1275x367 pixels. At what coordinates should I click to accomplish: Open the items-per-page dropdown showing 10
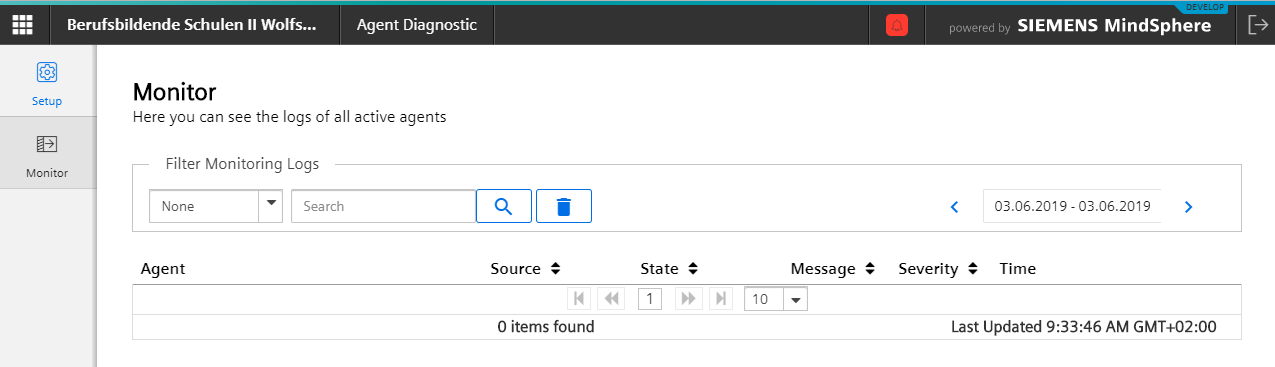click(x=776, y=299)
